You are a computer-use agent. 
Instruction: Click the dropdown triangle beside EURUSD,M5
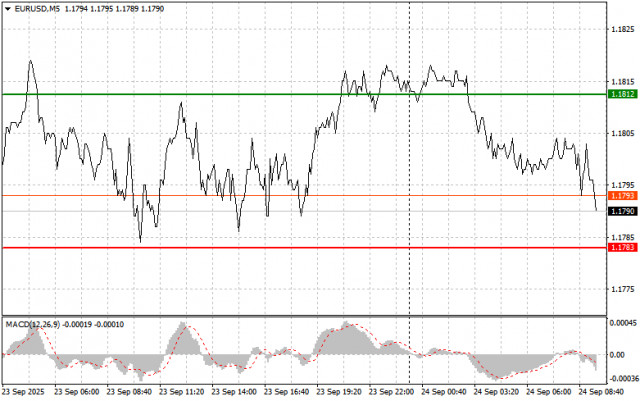pos(8,9)
